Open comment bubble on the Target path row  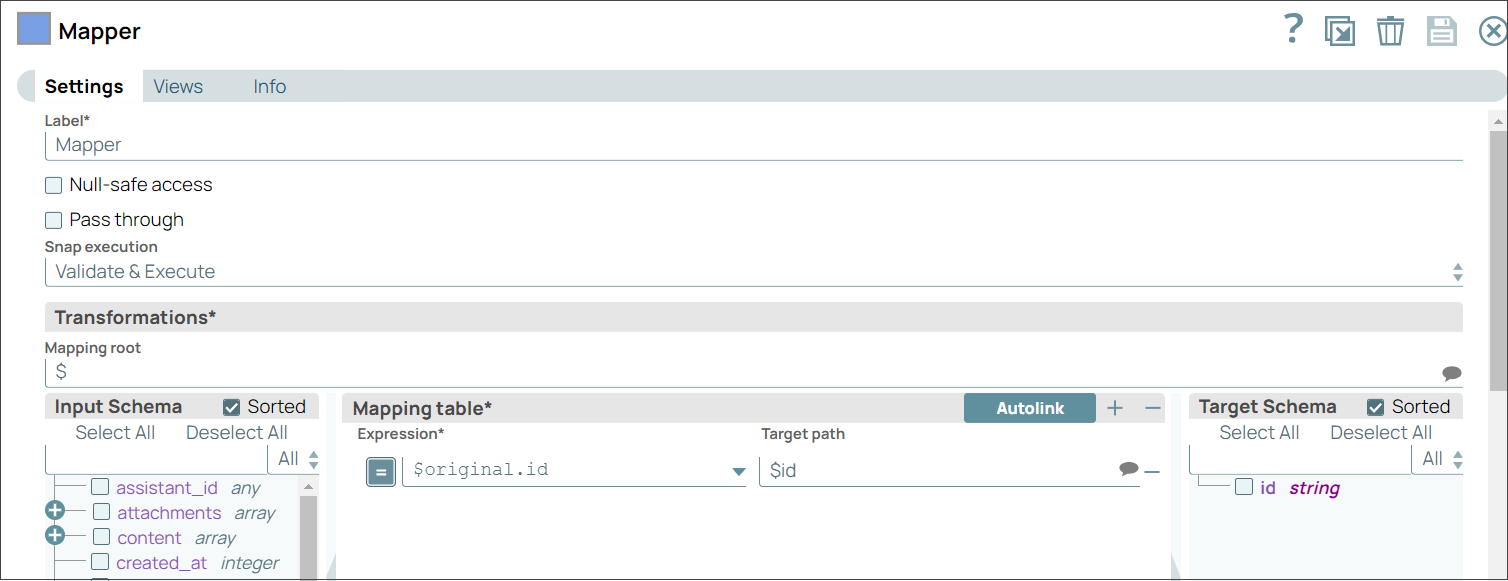[x=1129, y=468]
